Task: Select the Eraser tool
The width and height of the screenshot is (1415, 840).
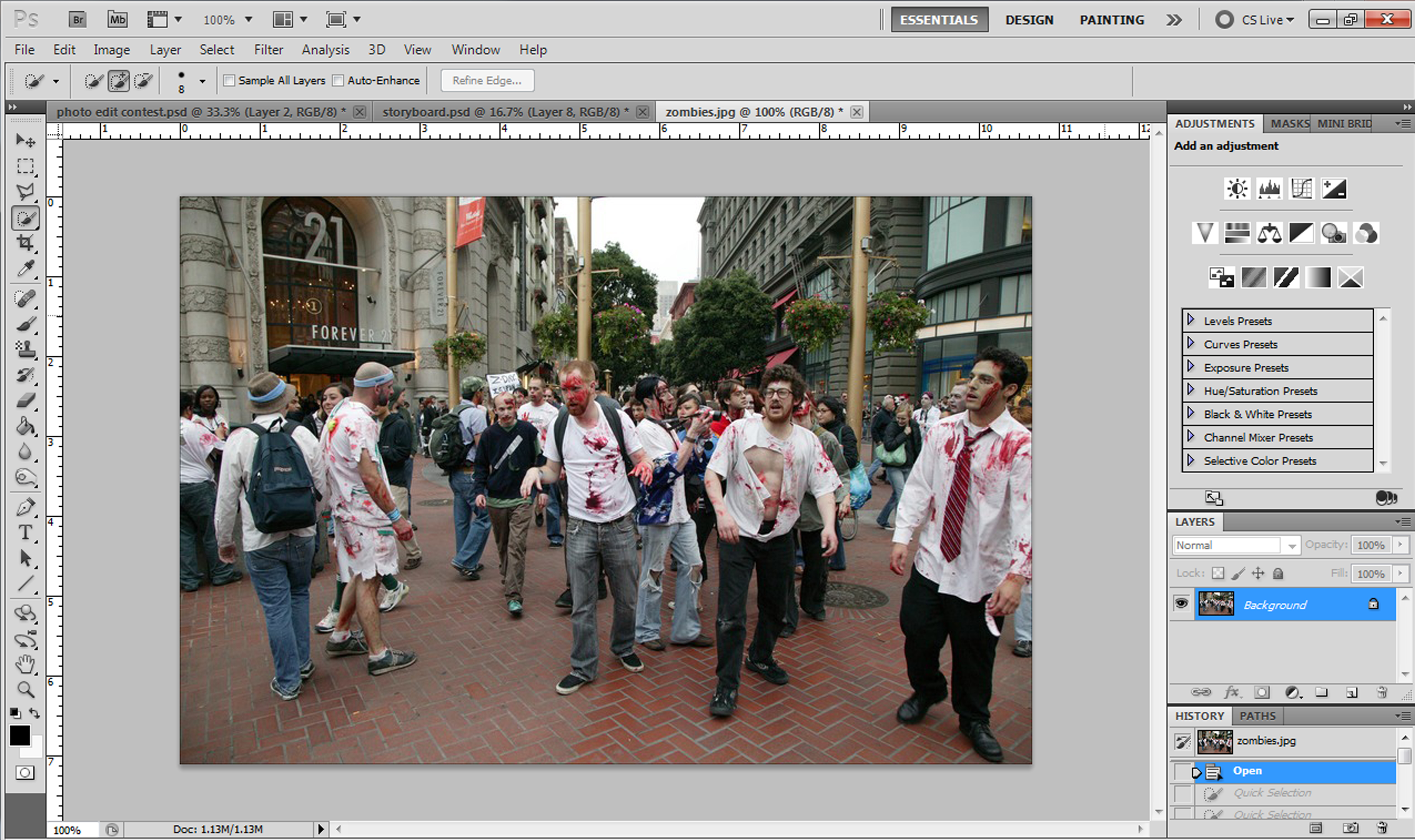Action: [26, 401]
